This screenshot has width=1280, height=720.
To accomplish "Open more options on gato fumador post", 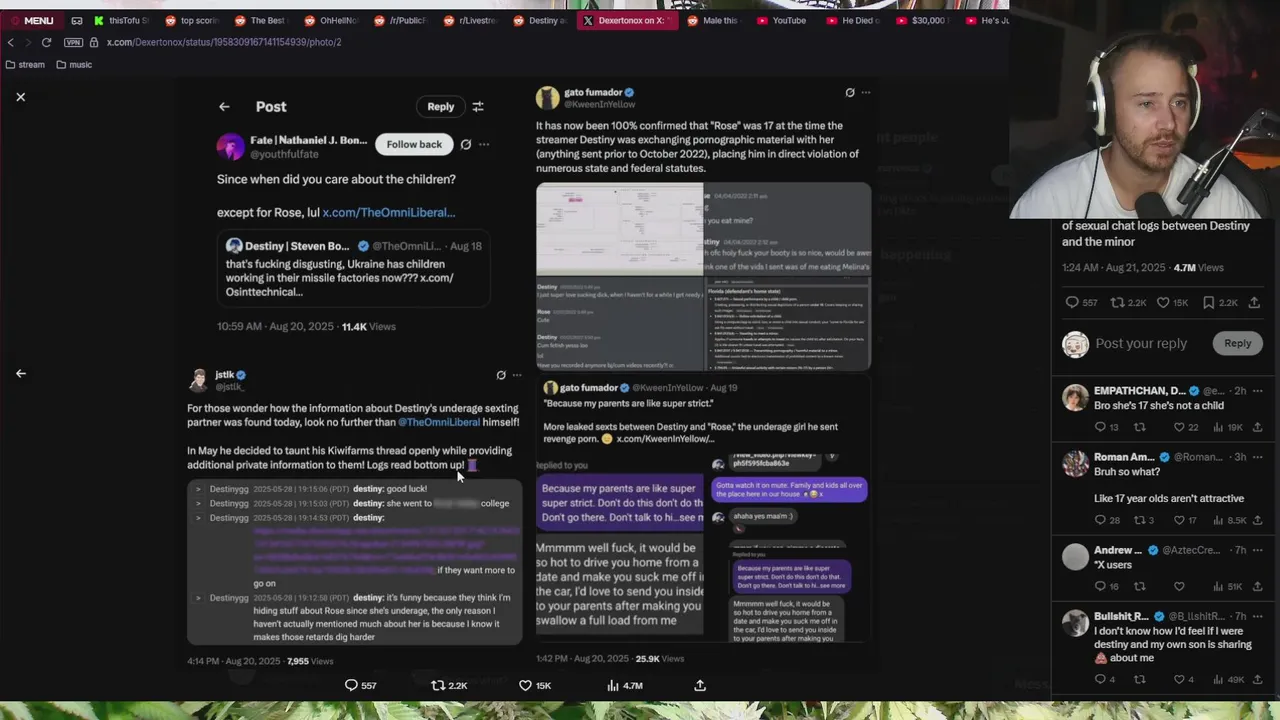I will click(x=866, y=92).
